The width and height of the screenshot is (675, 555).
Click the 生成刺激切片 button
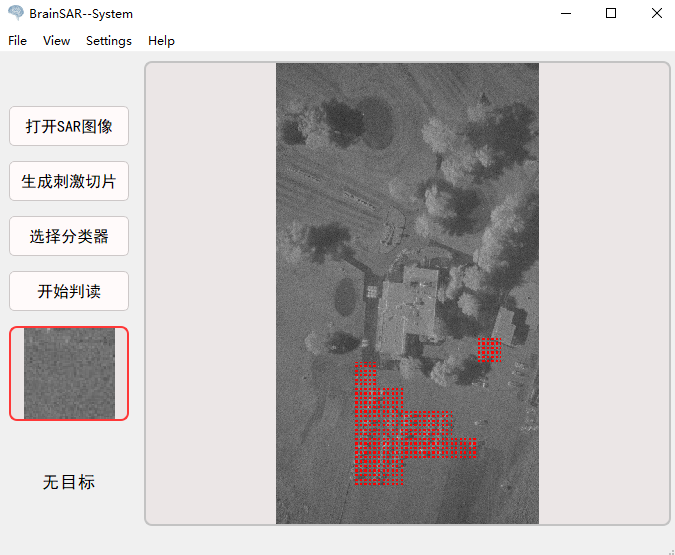coord(69,181)
